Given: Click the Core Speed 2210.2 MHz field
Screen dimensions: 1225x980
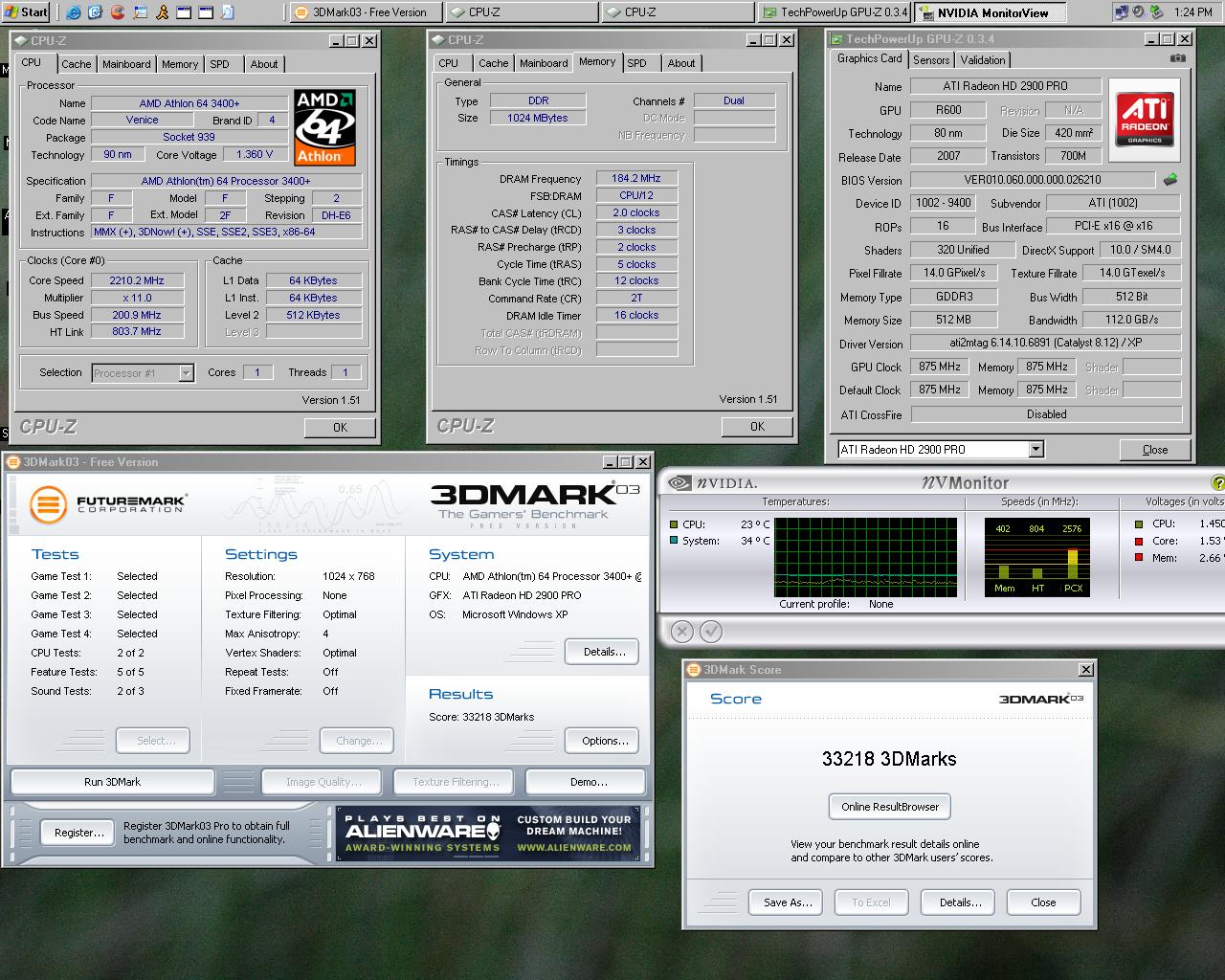Looking at the screenshot, I should click(x=138, y=280).
